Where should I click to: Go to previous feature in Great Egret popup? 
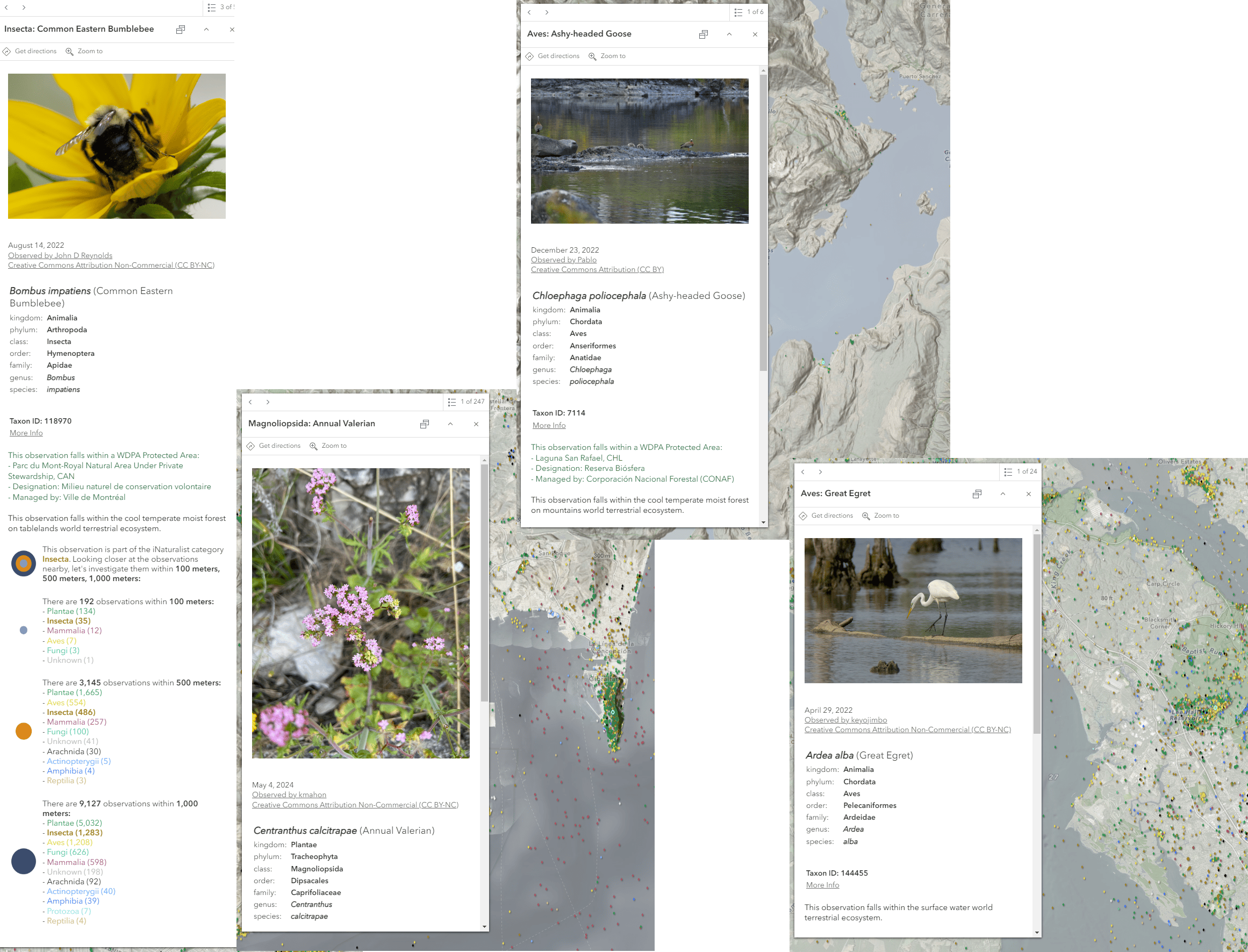[x=803, y=472]
